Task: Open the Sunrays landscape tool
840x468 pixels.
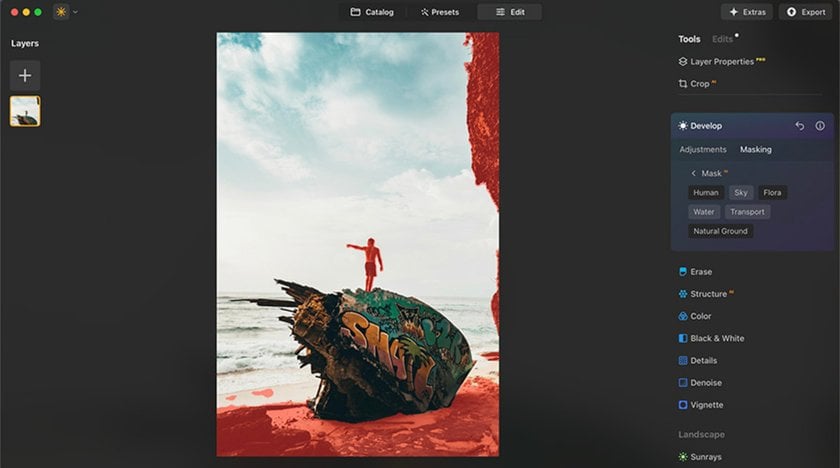Action: (706, 457)
